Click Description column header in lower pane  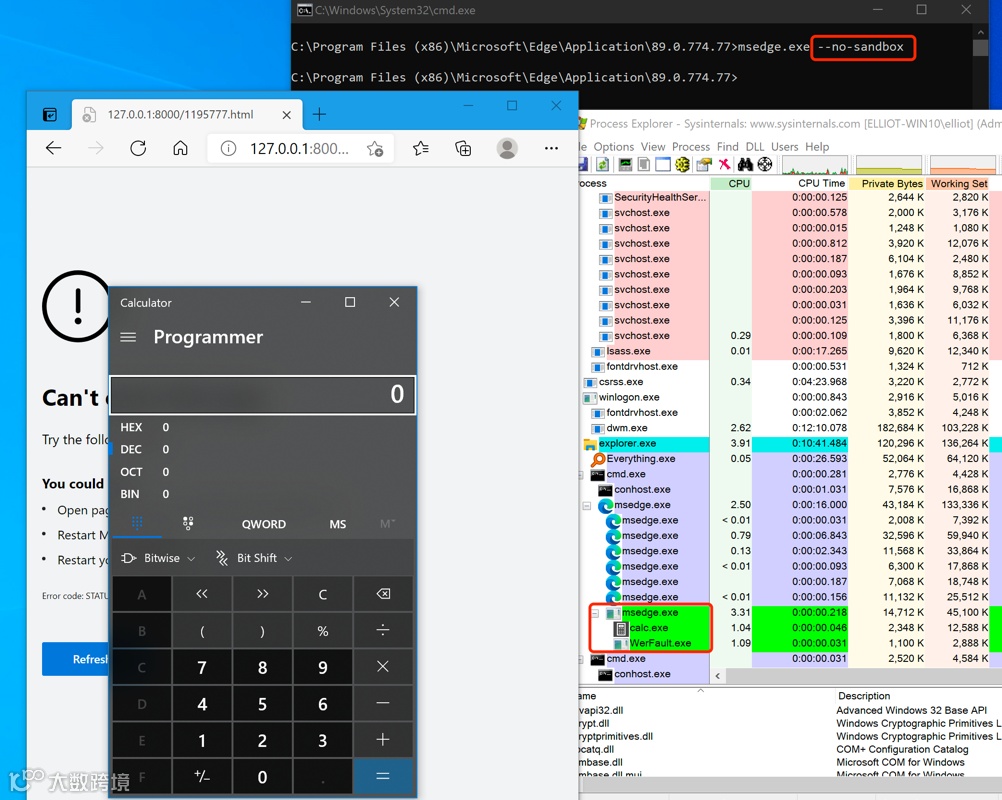[863, 696]
